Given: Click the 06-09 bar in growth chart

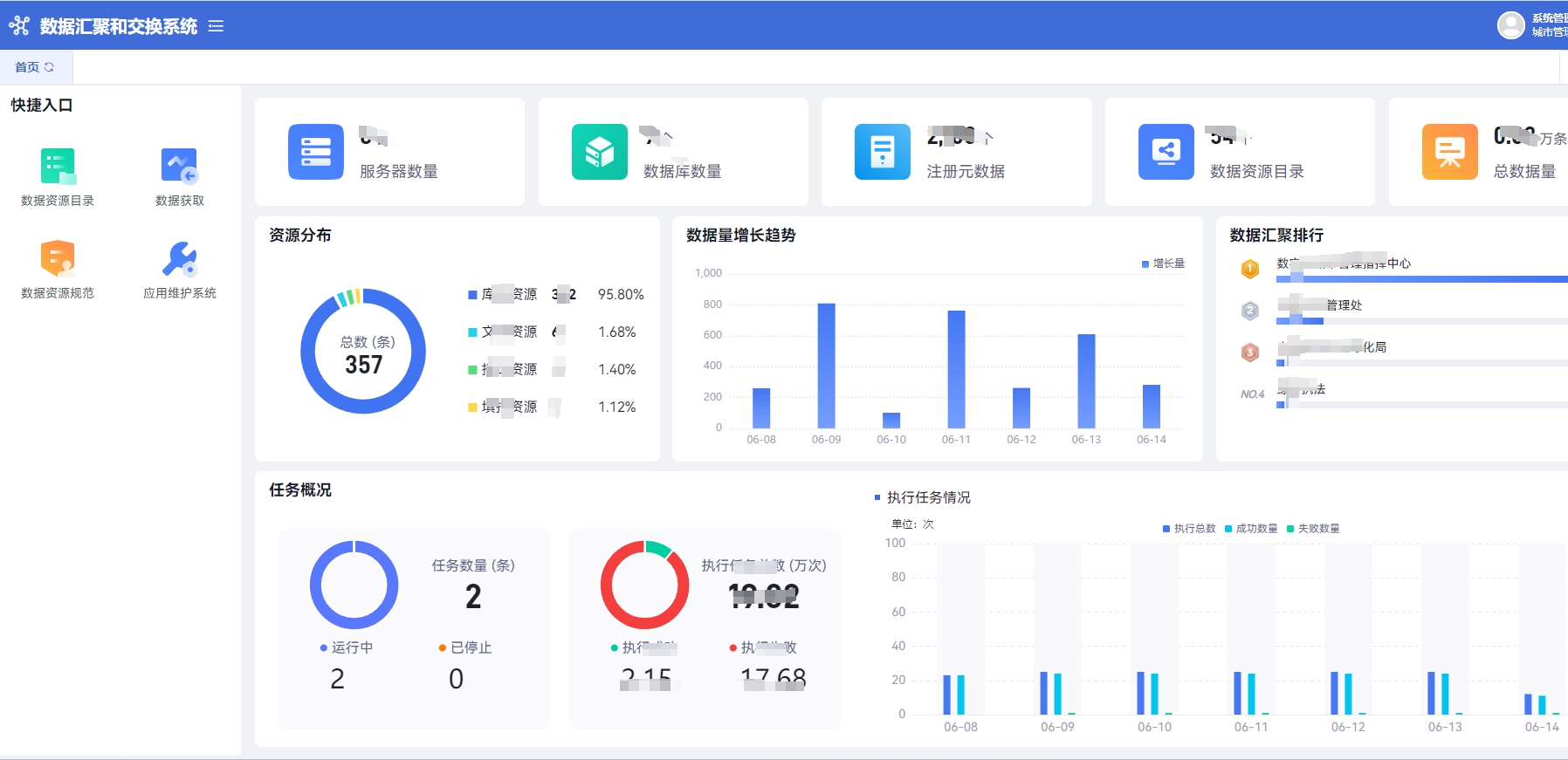Looking at the screenshot, I should coord(826,365).
